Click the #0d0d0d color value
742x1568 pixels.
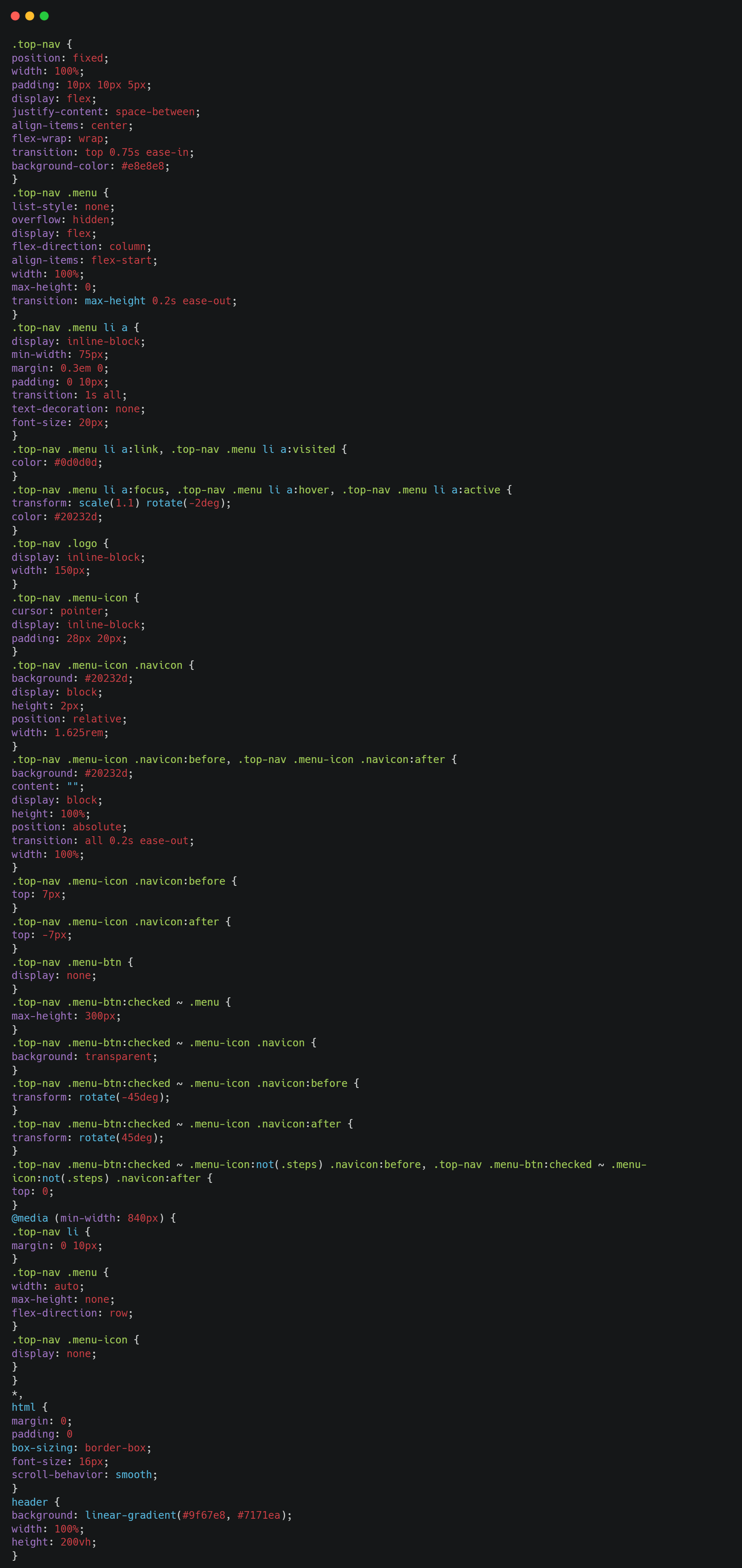pos(75,463)
